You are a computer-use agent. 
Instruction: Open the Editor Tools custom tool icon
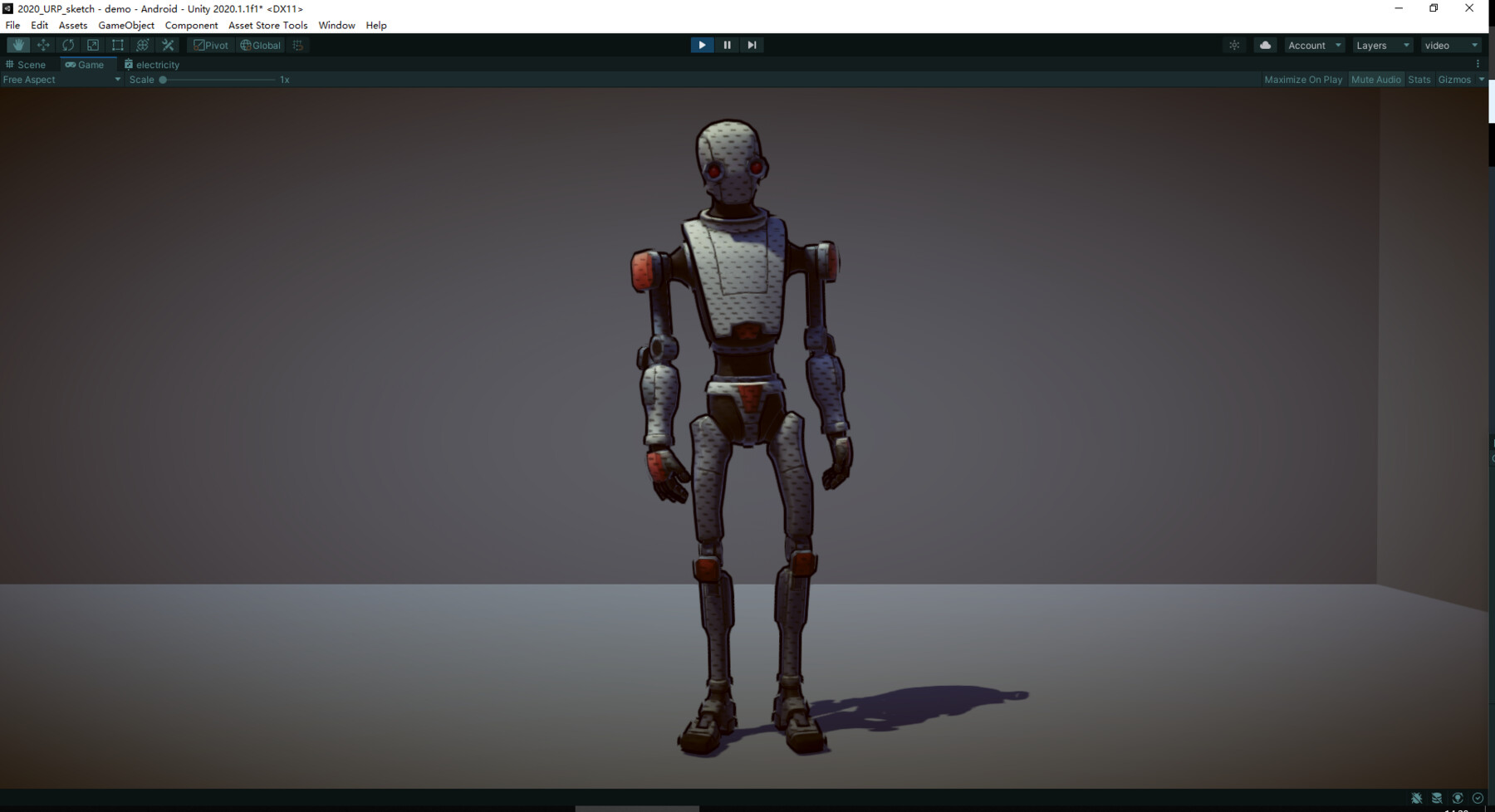pos(167,45)
